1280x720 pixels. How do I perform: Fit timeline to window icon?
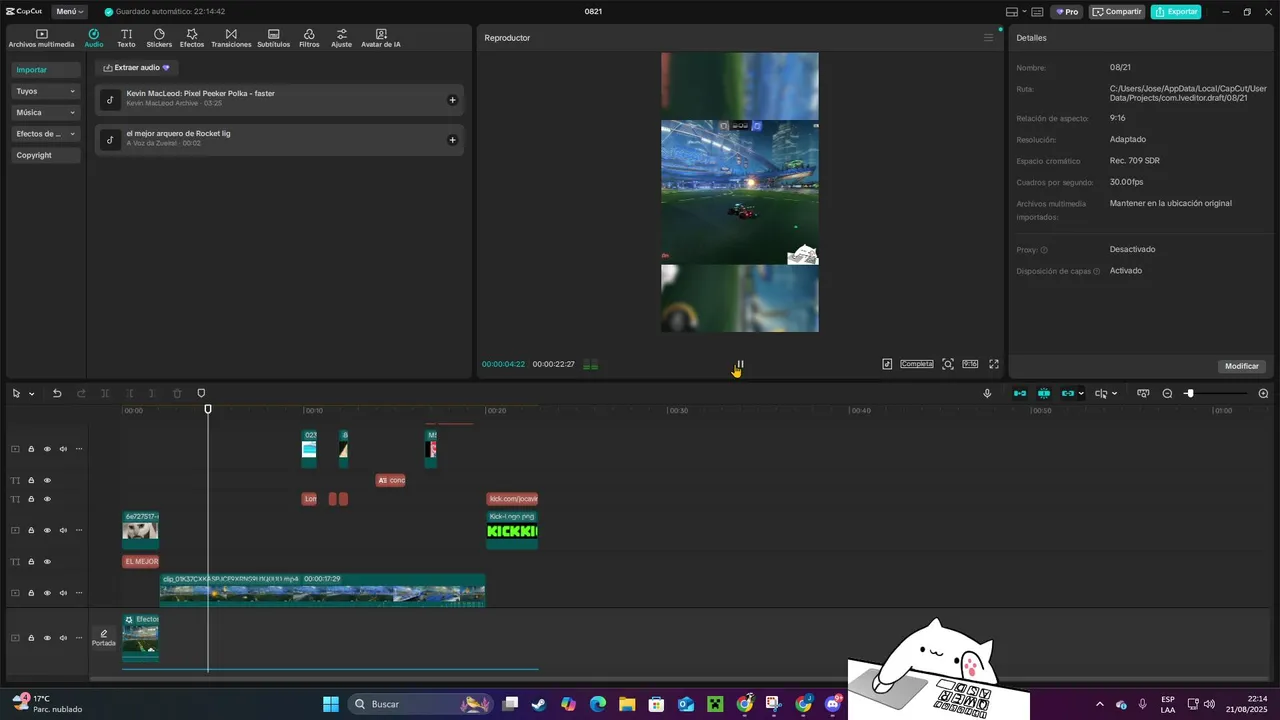pos(1143,394)
